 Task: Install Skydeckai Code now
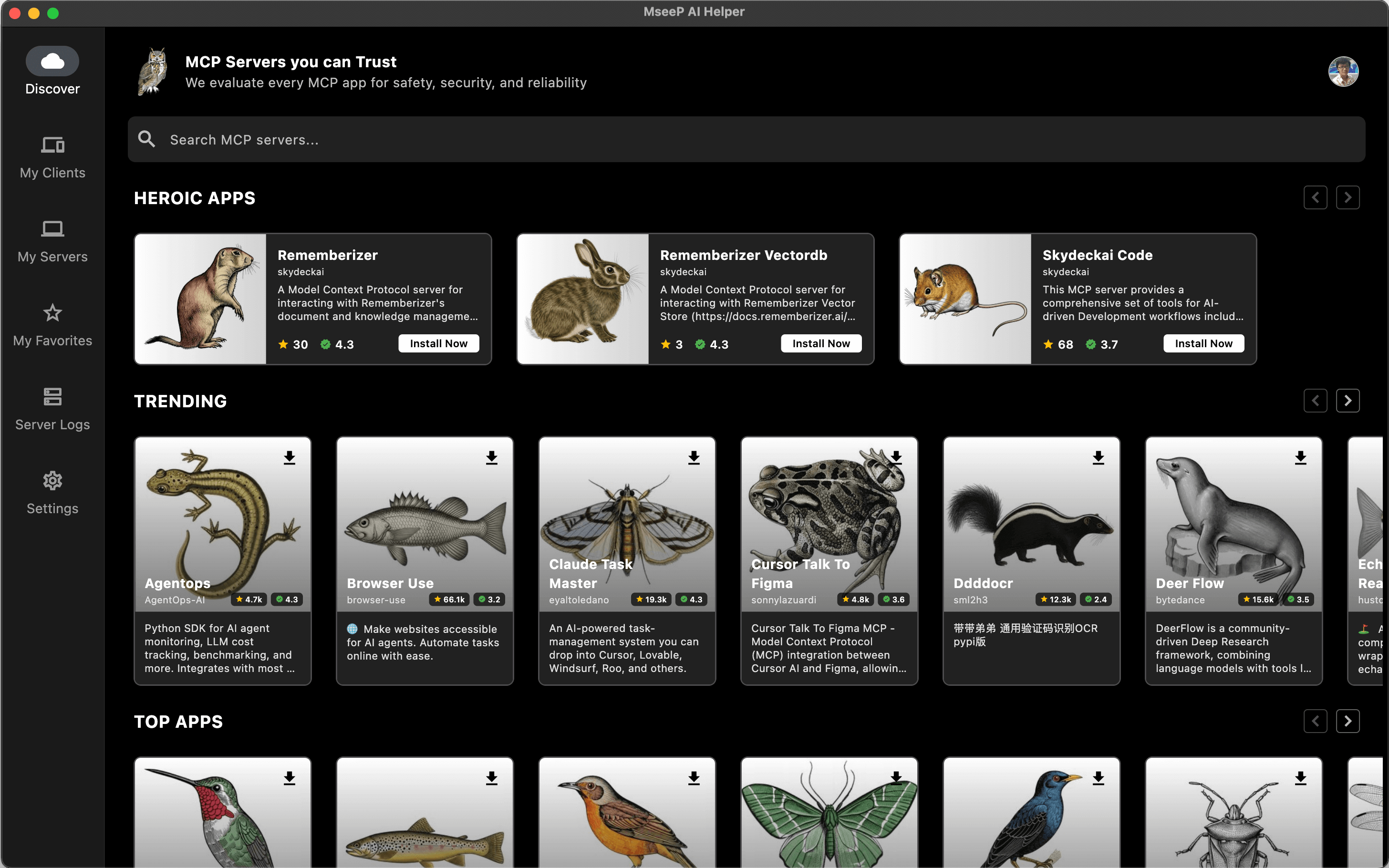pyautogui.click(x=1203, y=343)
